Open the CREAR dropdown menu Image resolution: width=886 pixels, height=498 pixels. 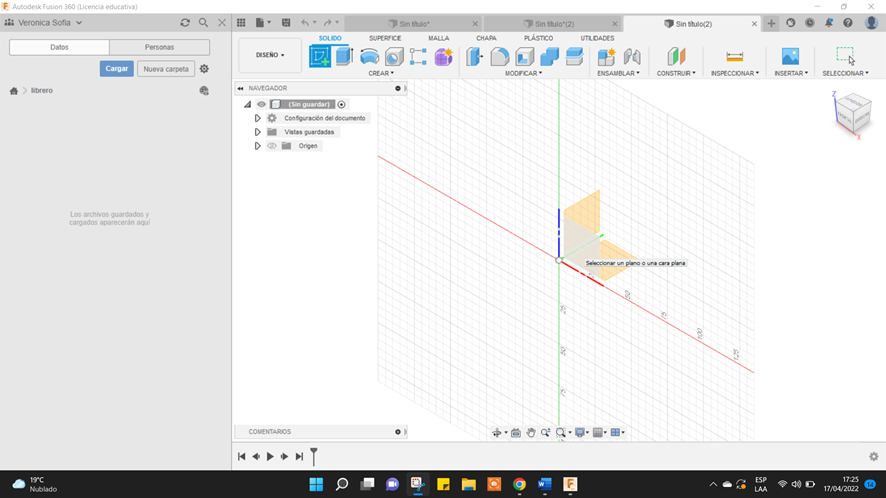tap(381, 73)
